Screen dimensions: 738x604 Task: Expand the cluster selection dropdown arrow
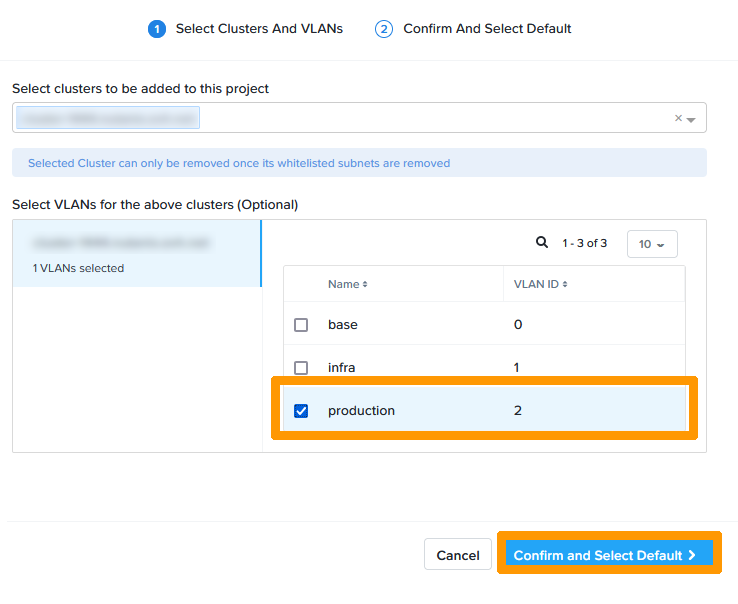tap(691, 119)
